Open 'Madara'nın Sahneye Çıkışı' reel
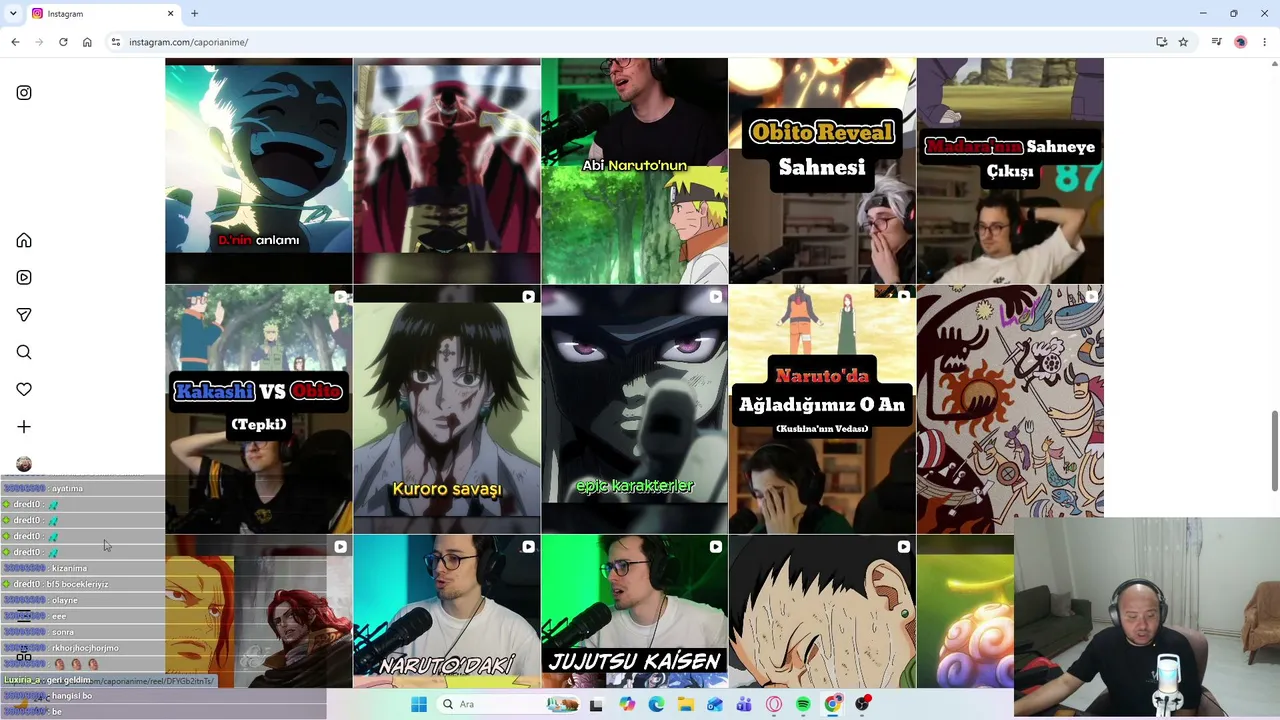Image resolution: width=1280 pixels, height=720 pixels. click(1010, 171)
